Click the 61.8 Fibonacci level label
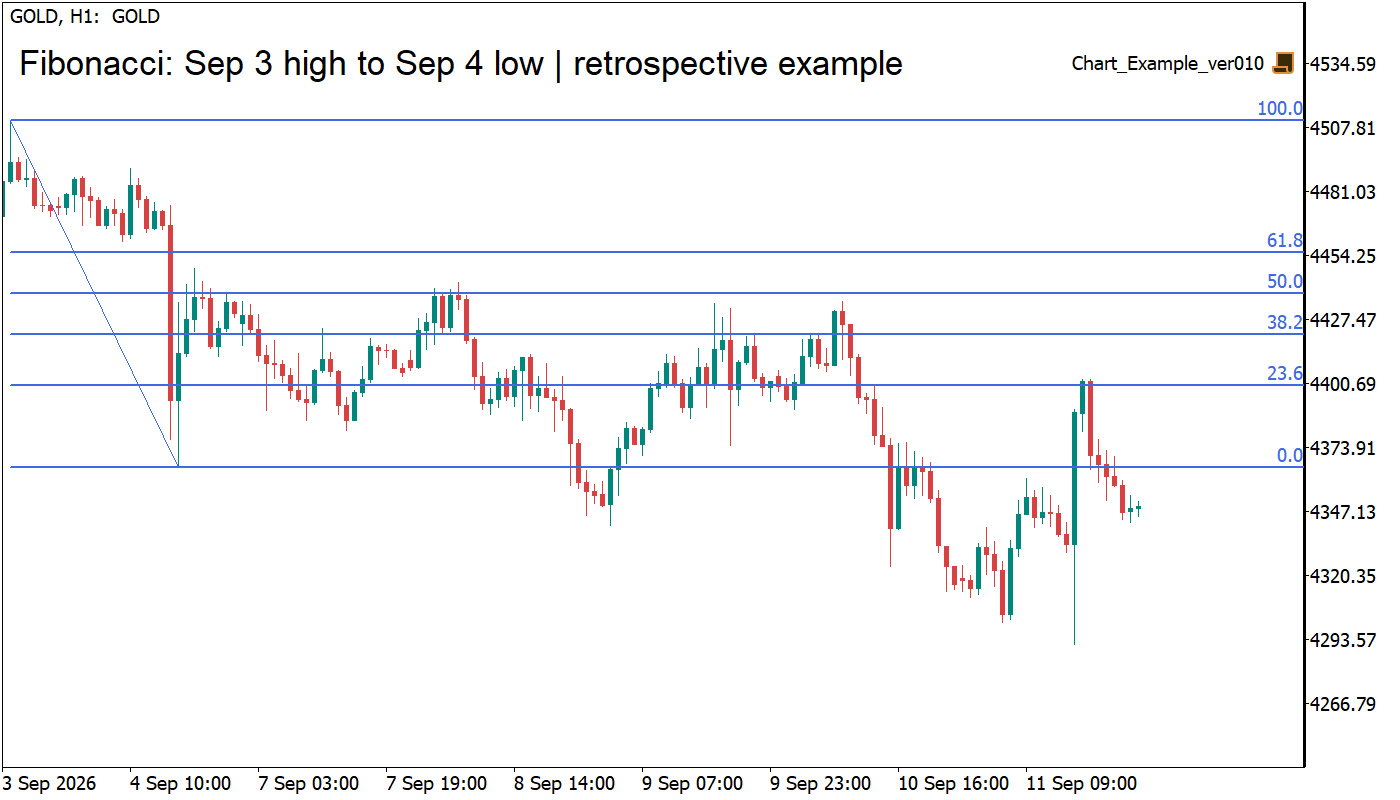Screen dimensions: 1400x800 pyautogui.click(x=1285, y=241)
